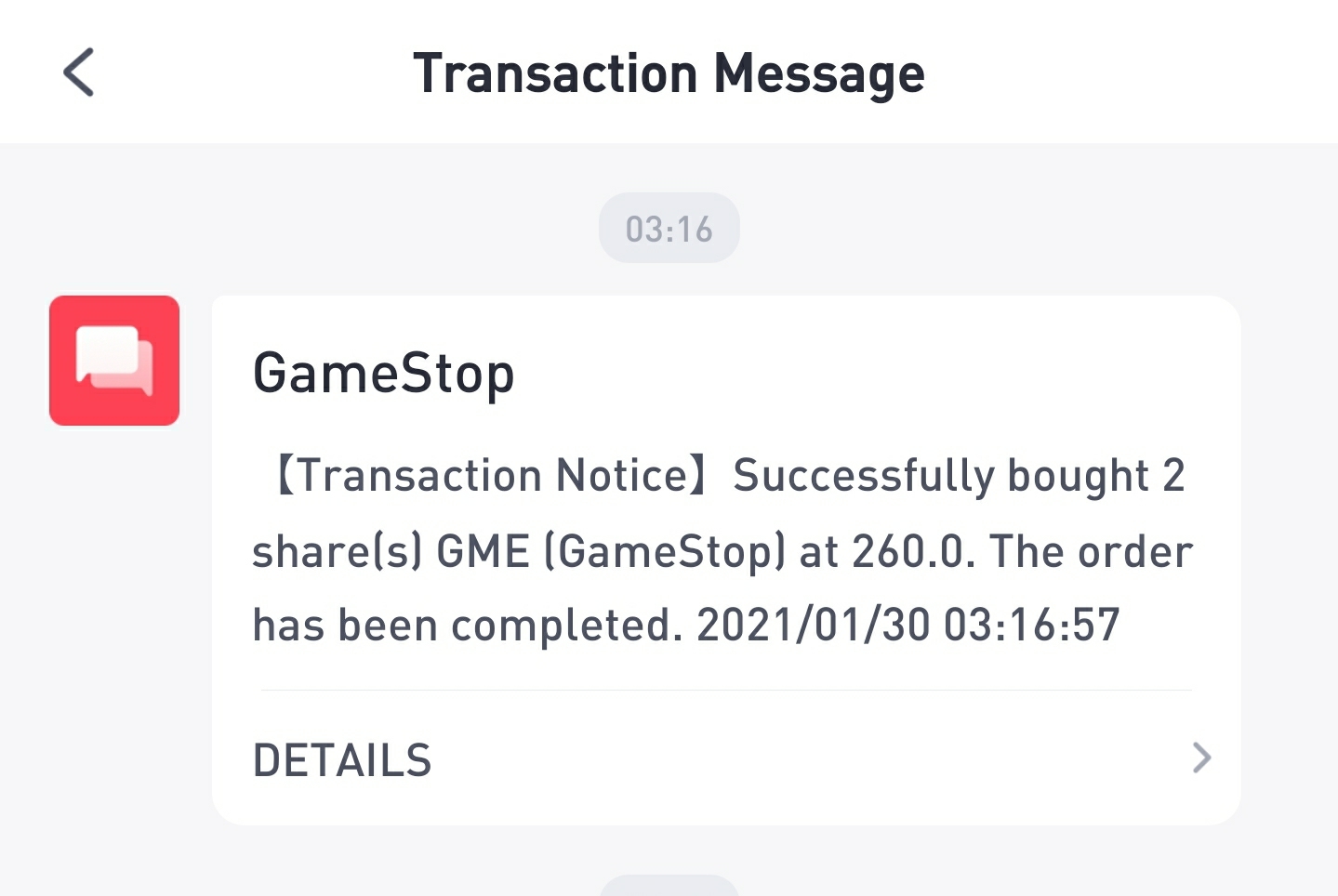Tap the 03:16 timestamp pill

pyautogui.click(x=669, y=229)
